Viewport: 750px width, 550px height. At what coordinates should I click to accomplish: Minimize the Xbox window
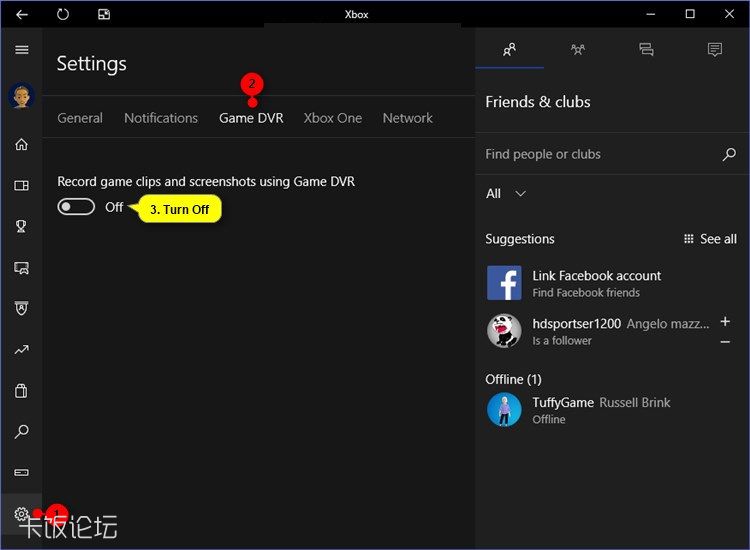[x=651, y=14]
